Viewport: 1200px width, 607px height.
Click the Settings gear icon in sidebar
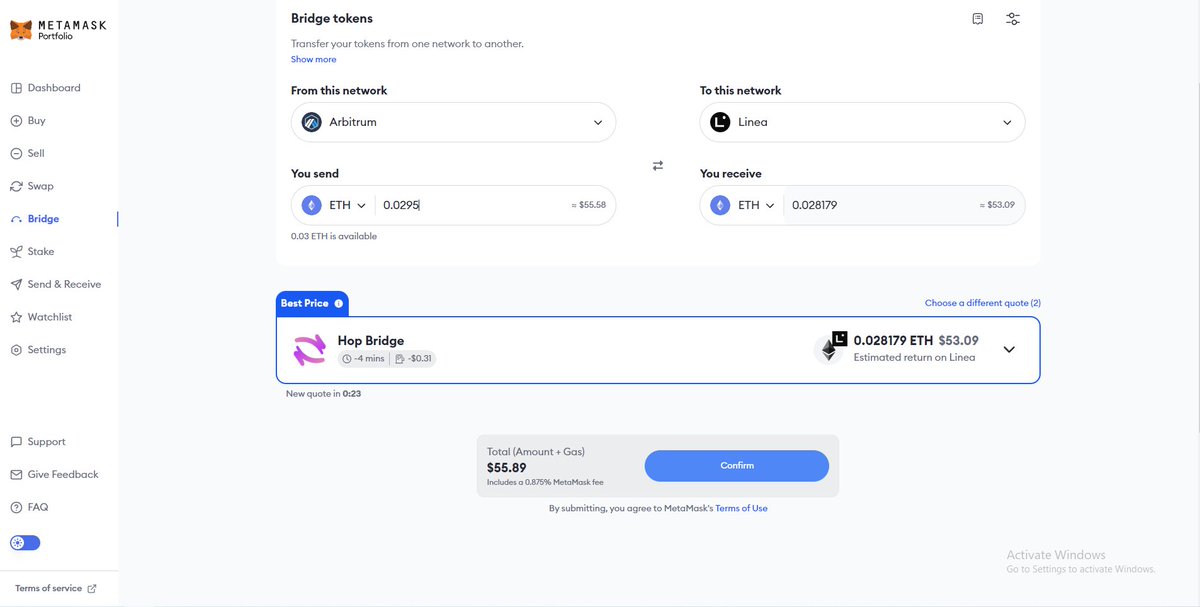(16, 350)
